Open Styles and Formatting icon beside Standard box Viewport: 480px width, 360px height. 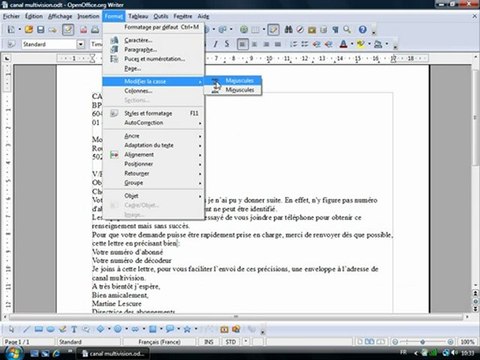tap(11, 44)
